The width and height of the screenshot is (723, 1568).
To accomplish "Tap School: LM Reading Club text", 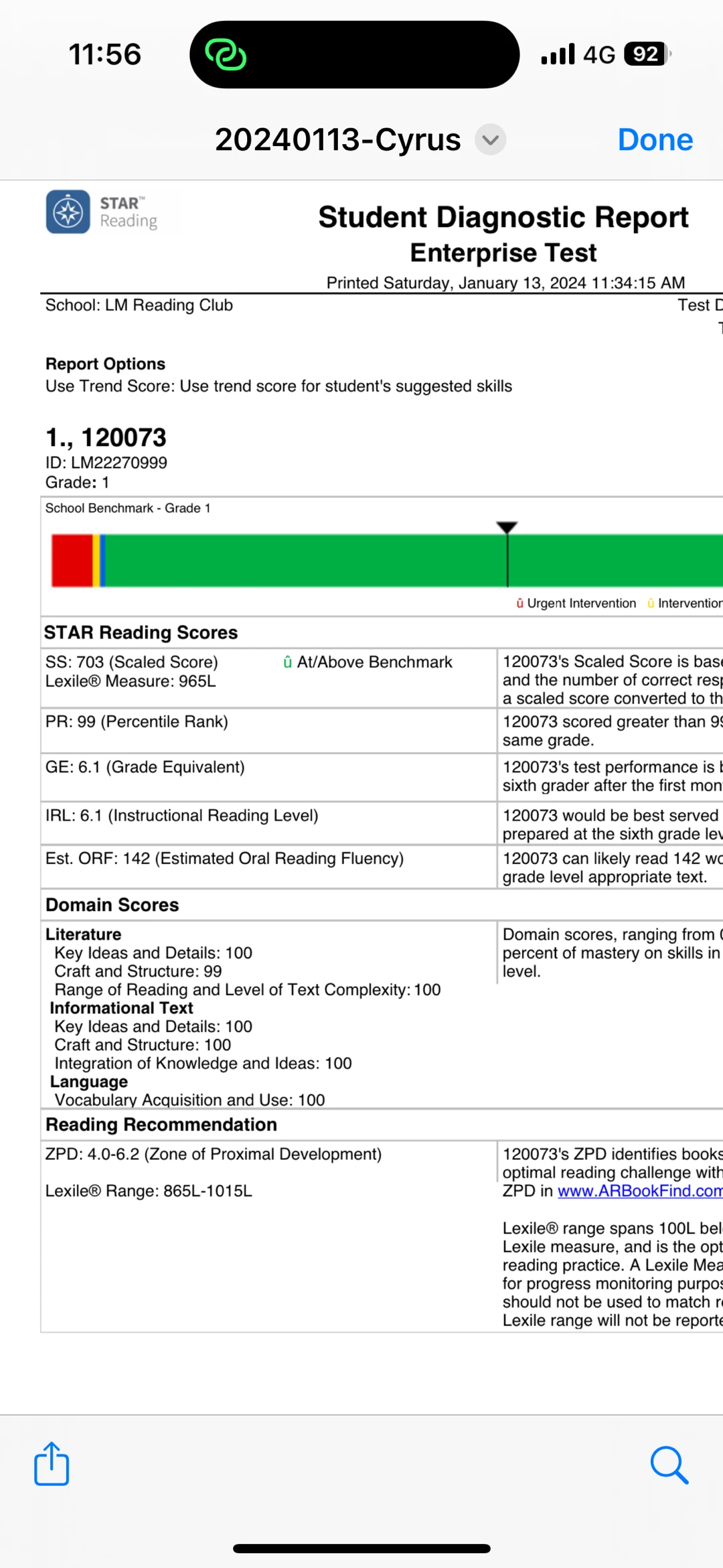I will click(139, 305).
